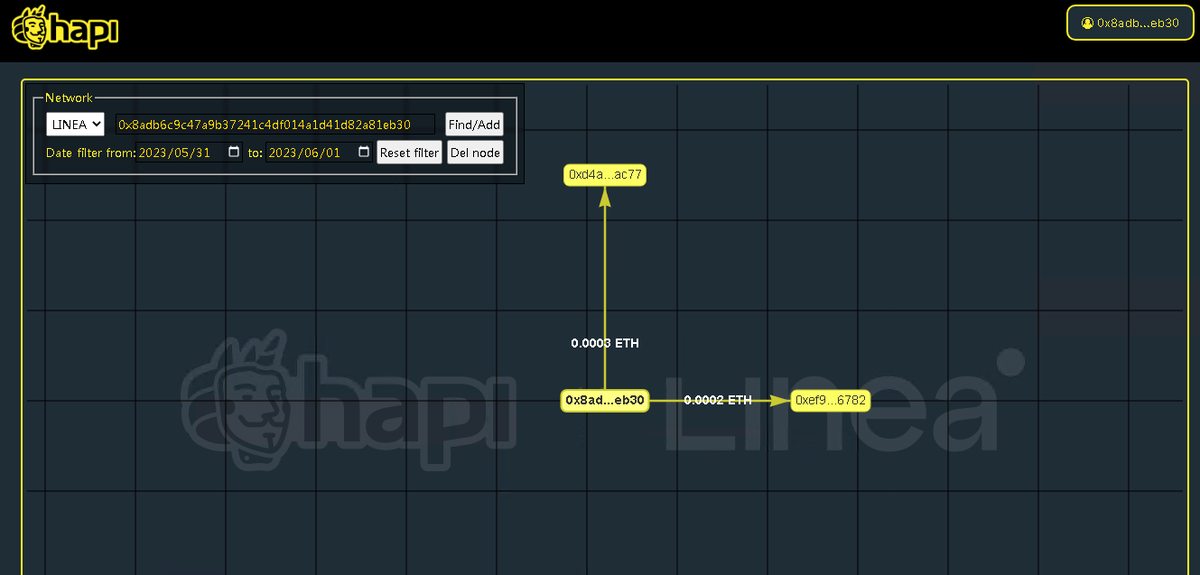The height and width of the screenshot is (575, 1200).
Task: Click the Network legend label
Action: pyautogui.click(x=69, y=98)
